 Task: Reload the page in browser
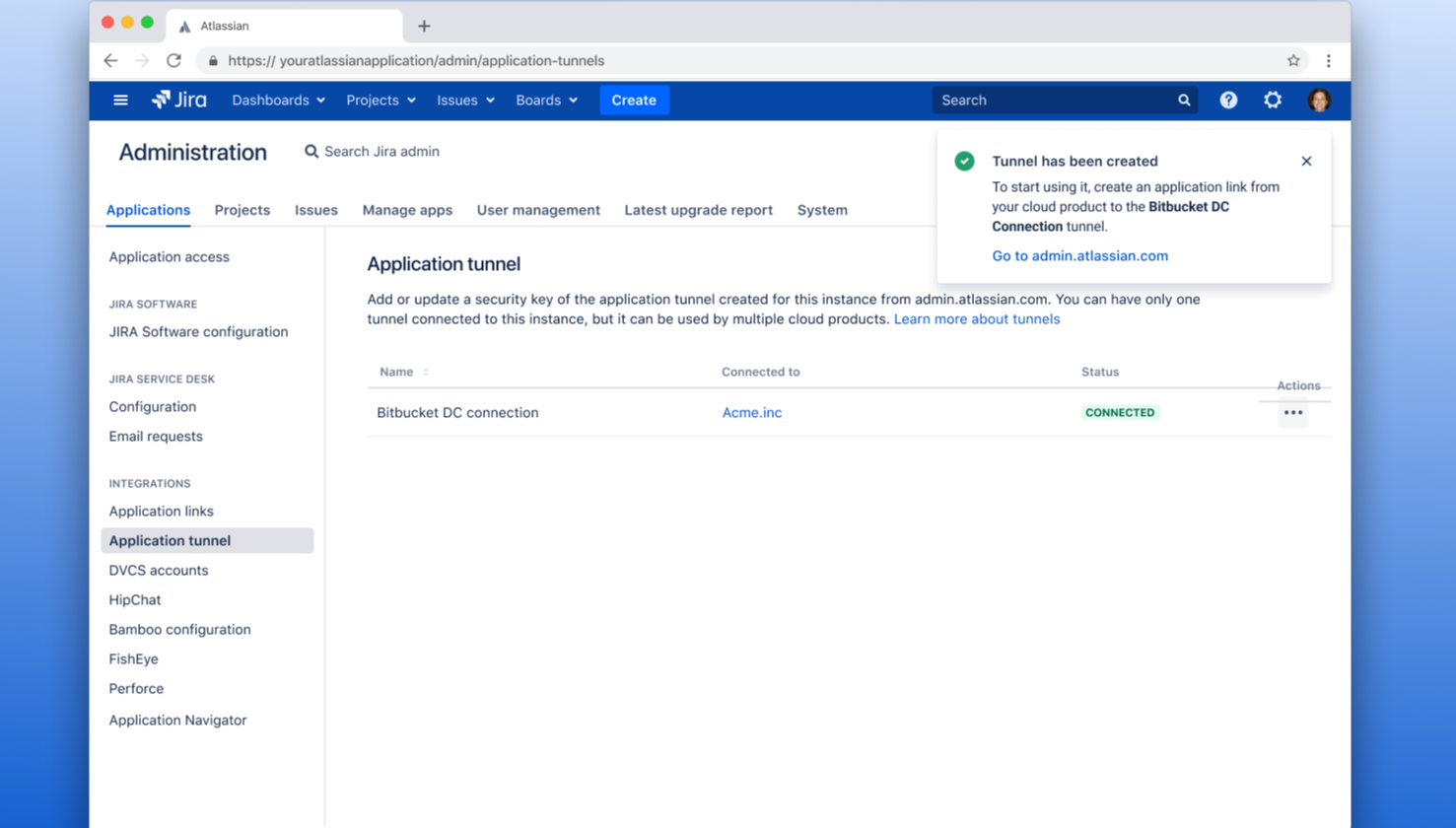coord(174,61)
